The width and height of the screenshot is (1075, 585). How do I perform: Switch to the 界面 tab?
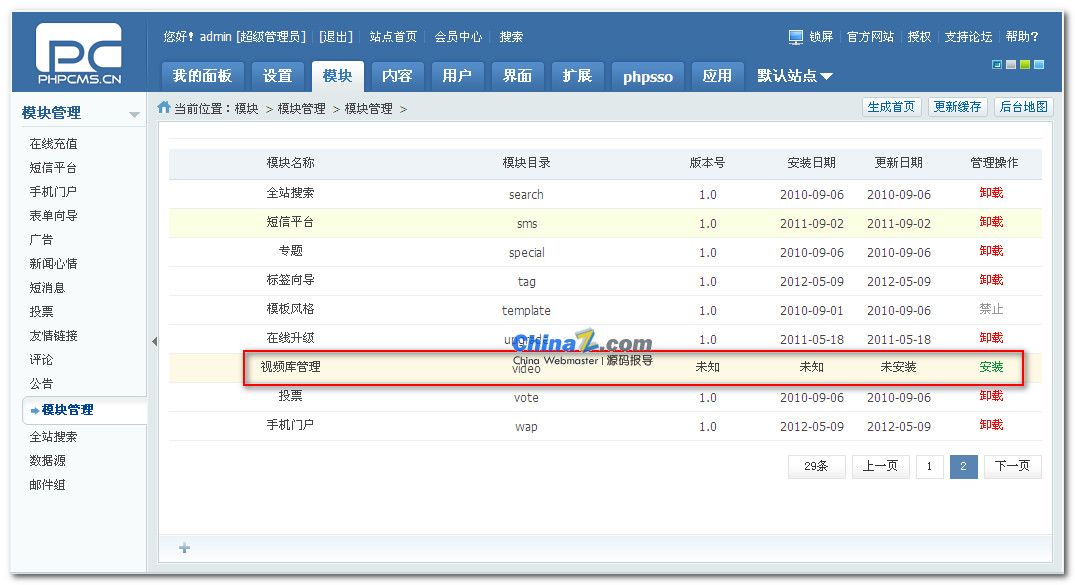(x=518, y=76)
